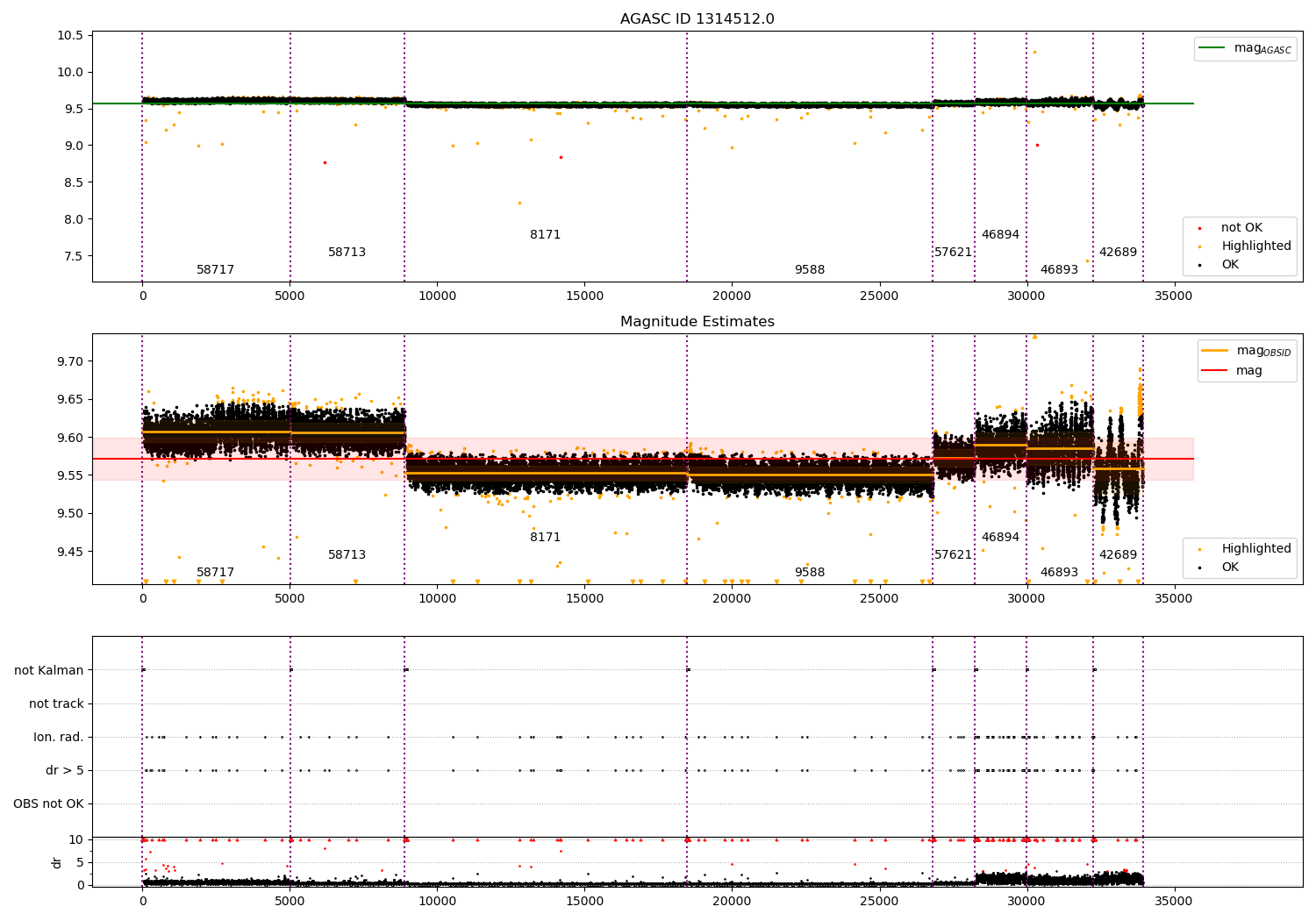Click label 8171 in Magnitude Estimates plot
Screen dimensions: 1316x921
pyautogui.click(x=545, y=538)
